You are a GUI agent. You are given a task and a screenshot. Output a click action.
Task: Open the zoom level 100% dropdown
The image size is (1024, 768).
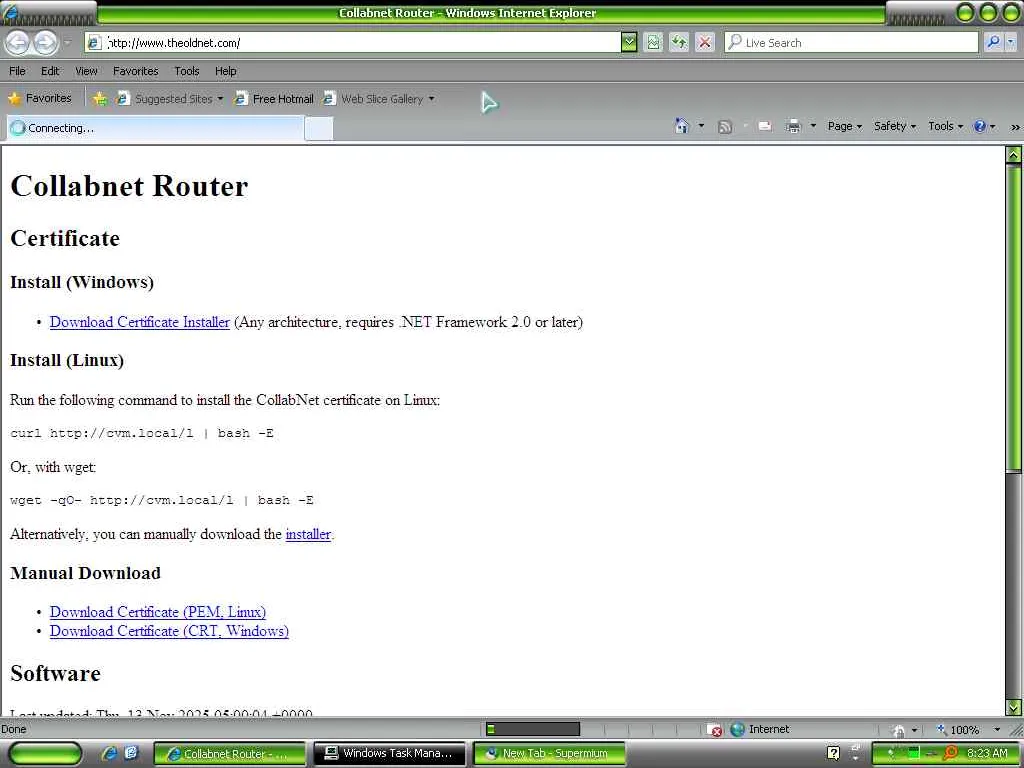pos(997,729)
